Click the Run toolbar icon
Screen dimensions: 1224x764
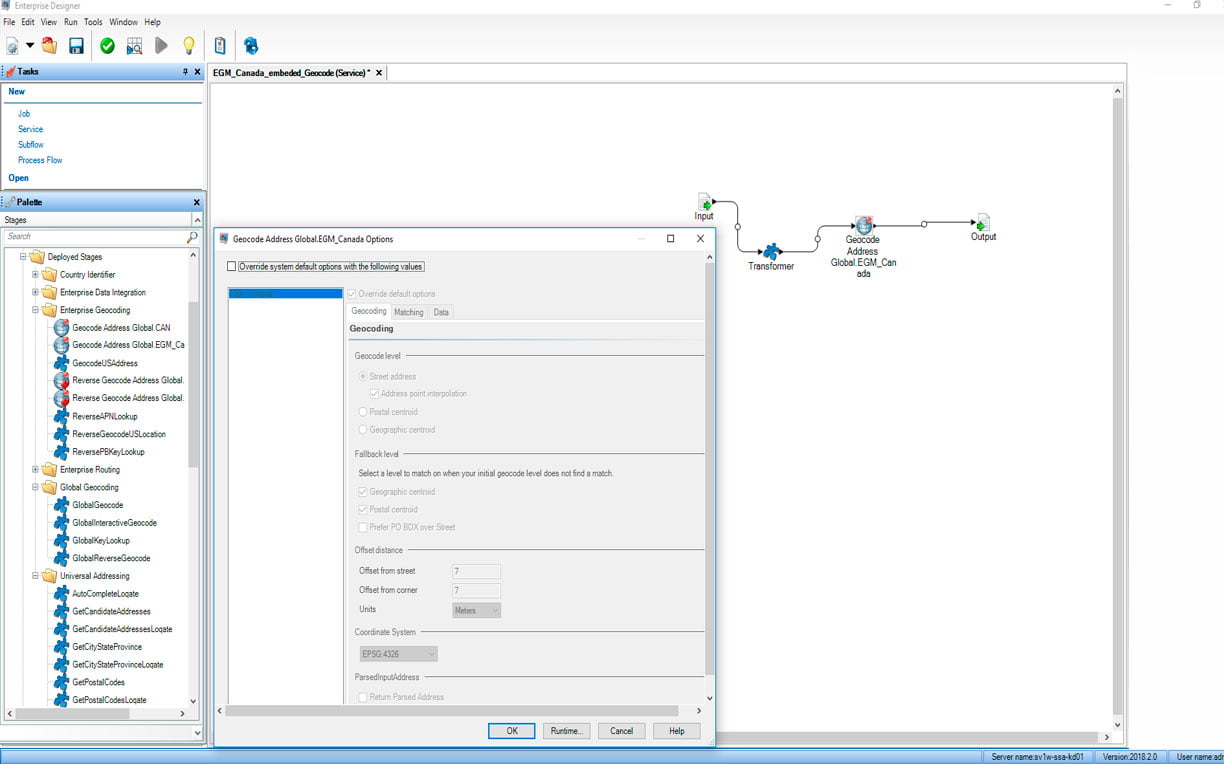click(x=161, y=45)
